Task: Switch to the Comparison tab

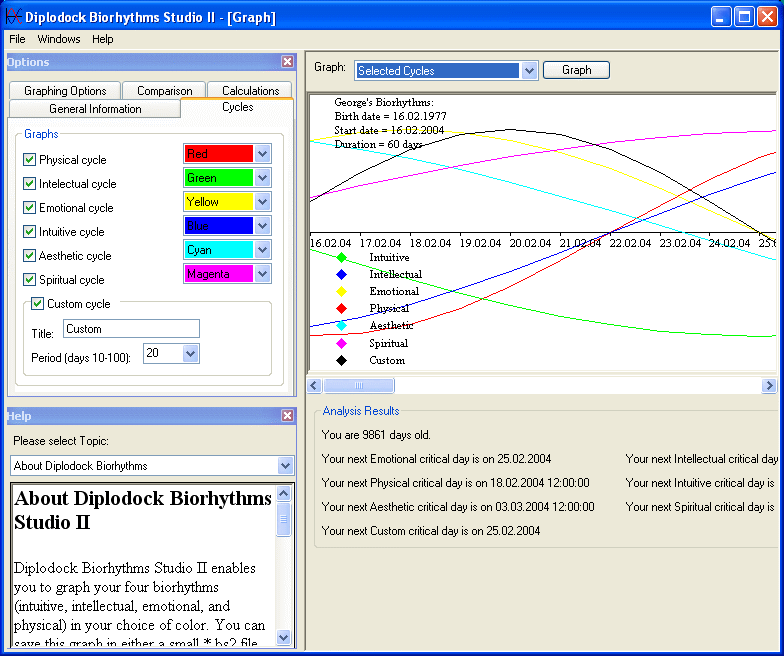Action: pos(164,90)
